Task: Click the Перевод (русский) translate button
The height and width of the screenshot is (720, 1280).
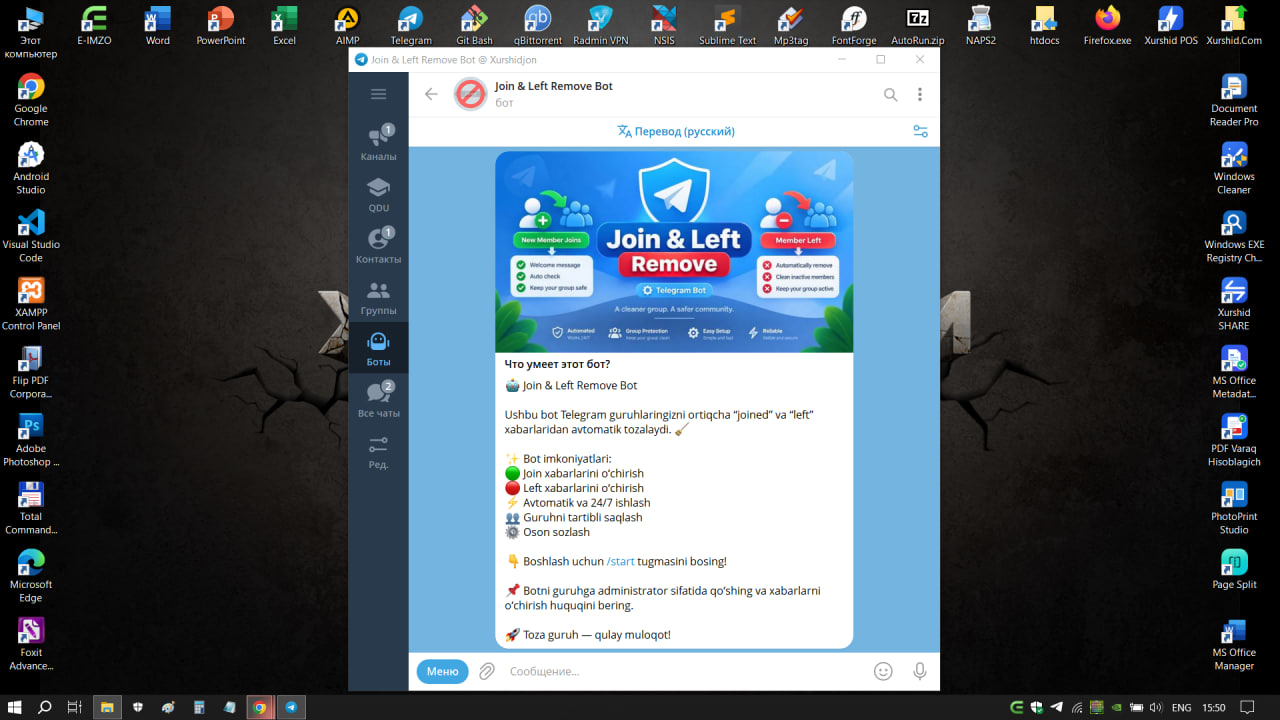Action: tap(676, 131)
